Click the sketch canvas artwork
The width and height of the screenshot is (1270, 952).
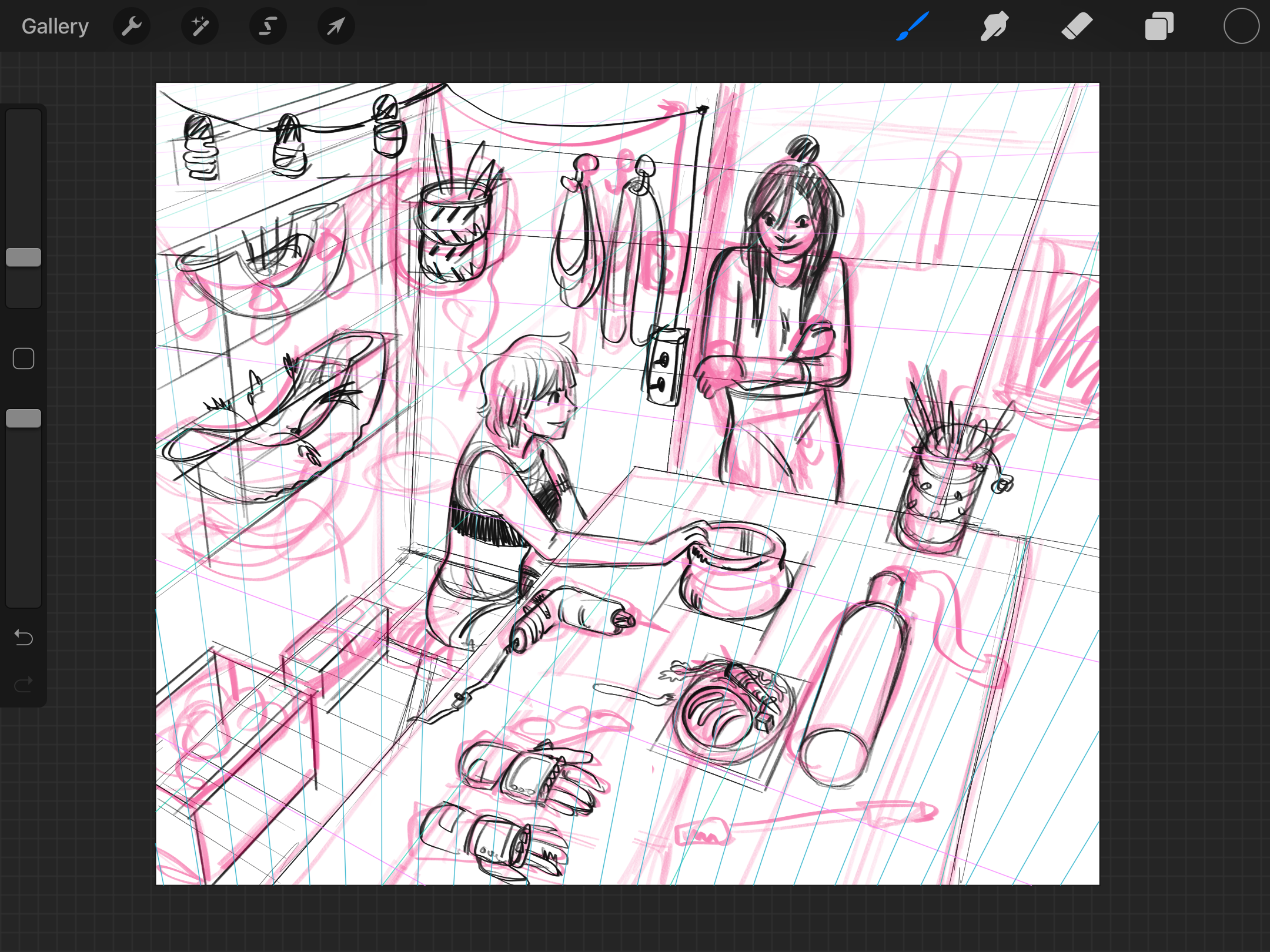pyautogui.click(x=627, y=484)
